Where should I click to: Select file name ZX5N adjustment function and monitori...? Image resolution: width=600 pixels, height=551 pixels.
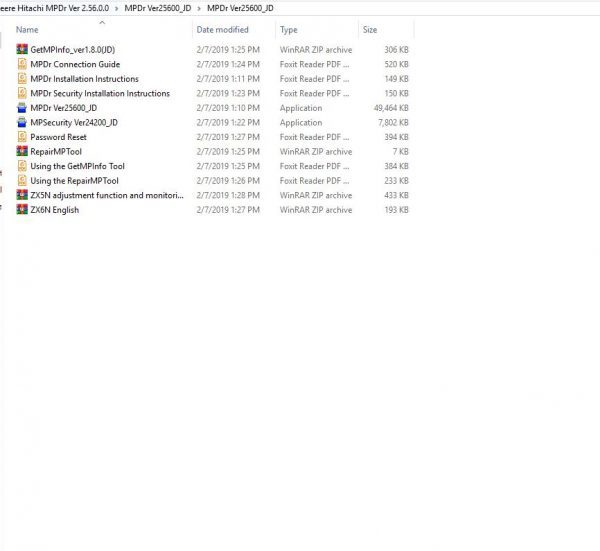[107, 195]
